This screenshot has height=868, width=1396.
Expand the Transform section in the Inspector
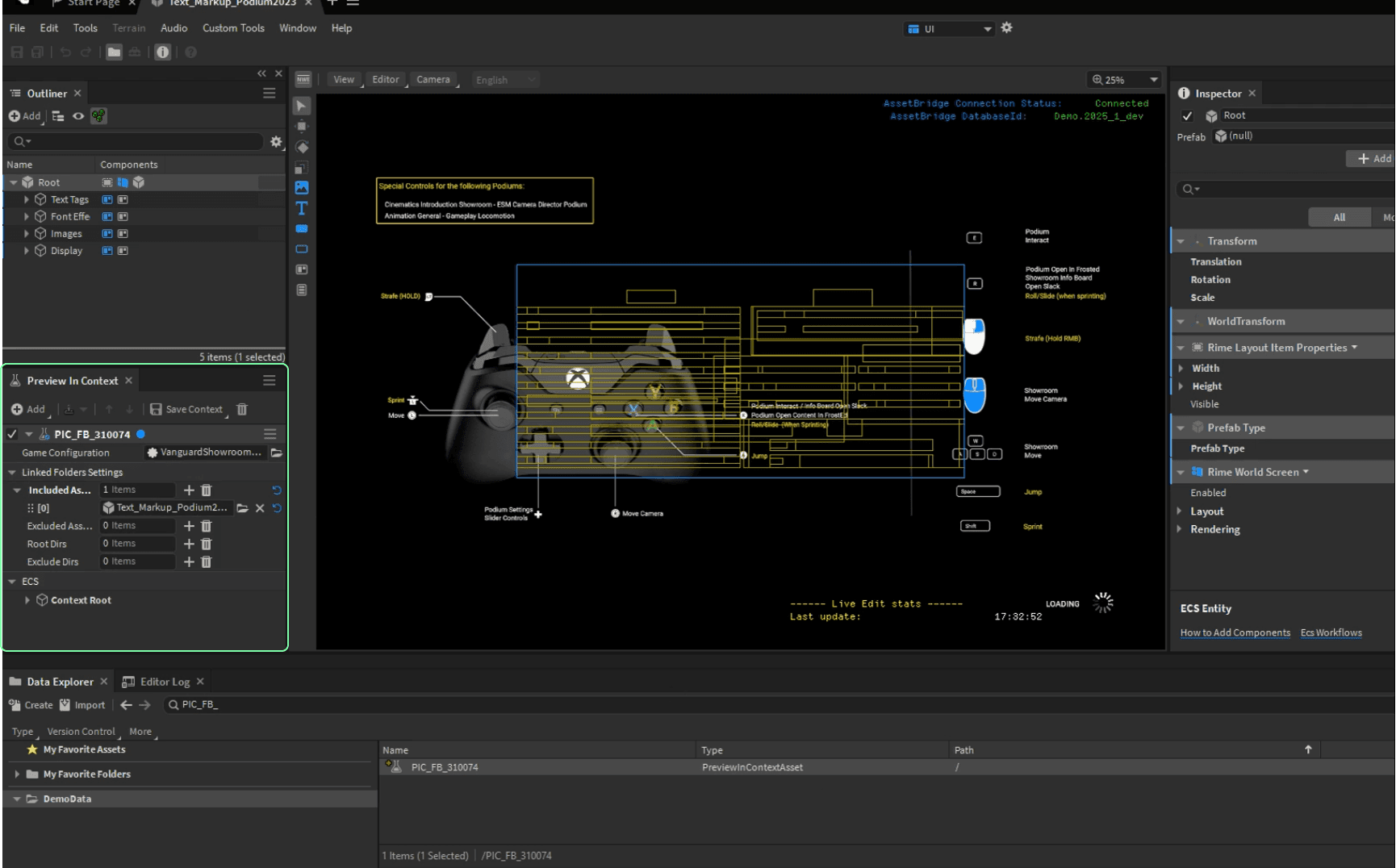1181,240
